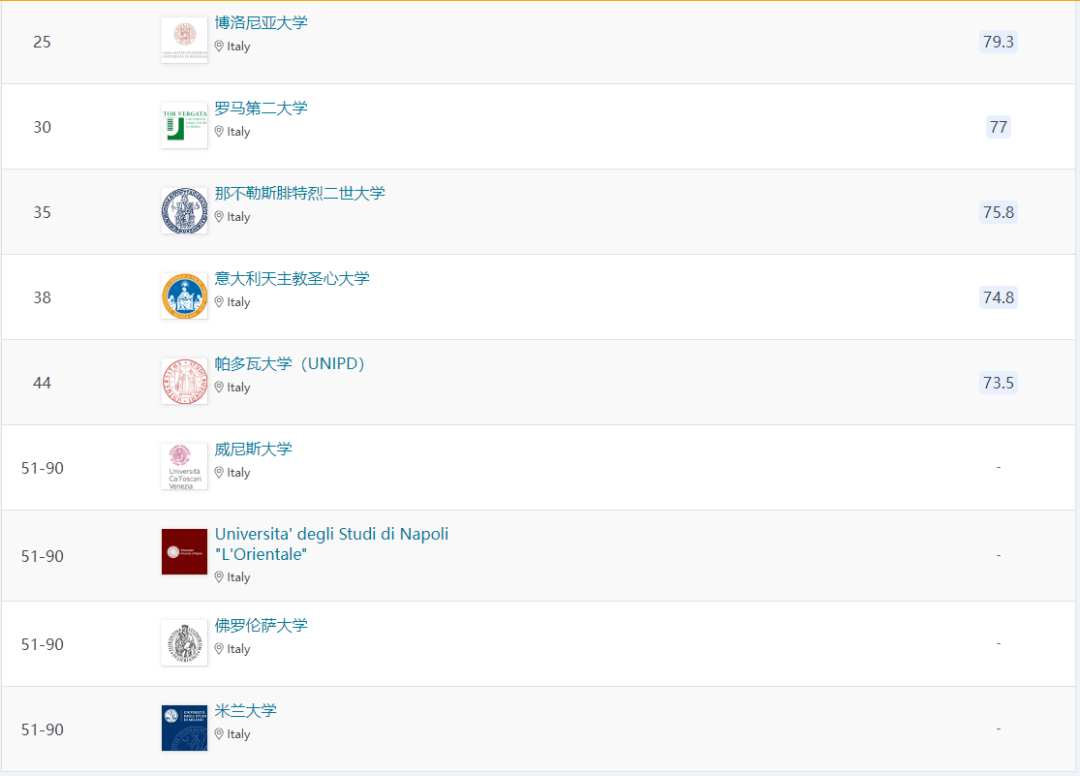Open Universita' degli Studi di Napoli "L'Orientale" link
The height and width of the screenshot is (776, 1080).
point(331,544)
